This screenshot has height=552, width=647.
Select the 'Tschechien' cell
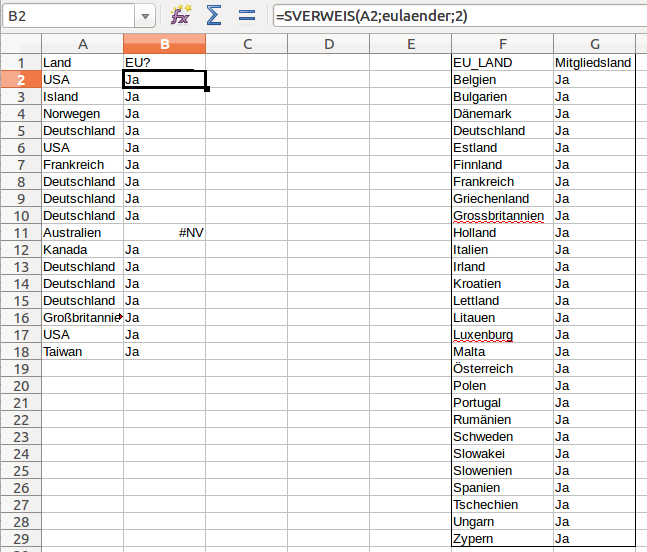[x=503, y=505]
